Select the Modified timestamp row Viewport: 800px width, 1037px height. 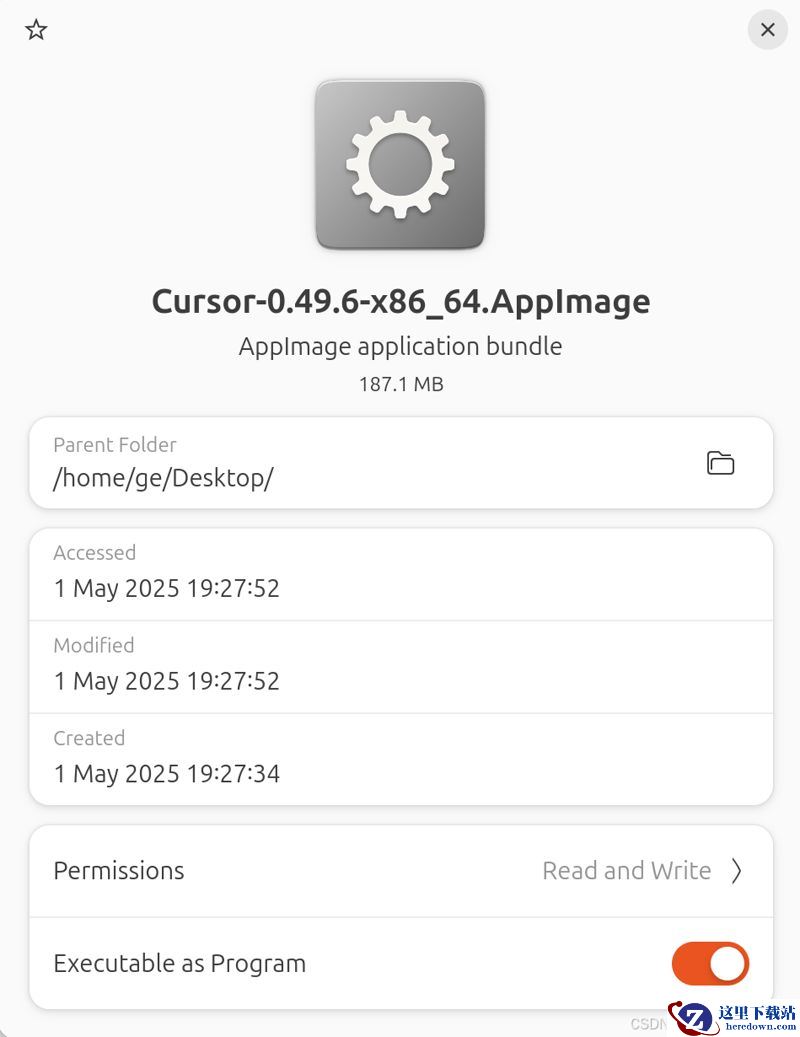[x=401, y=667]
